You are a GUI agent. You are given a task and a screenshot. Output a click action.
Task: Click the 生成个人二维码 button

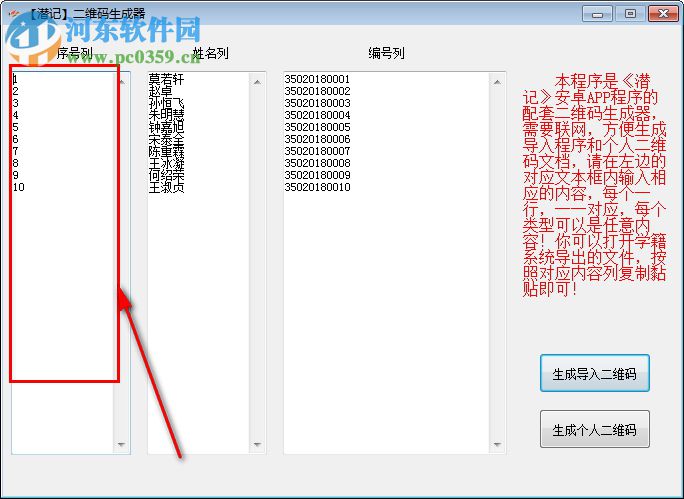click(595, 429)
